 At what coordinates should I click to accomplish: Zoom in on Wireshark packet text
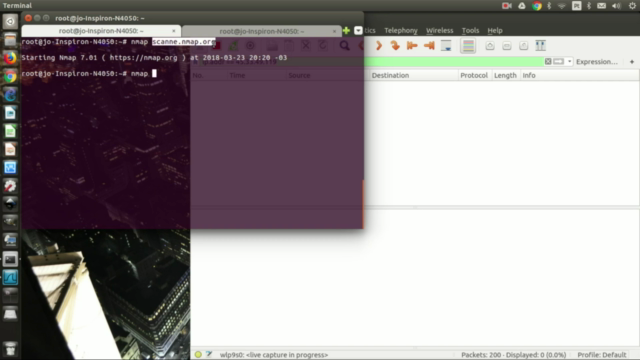click(x=490, y=46)
